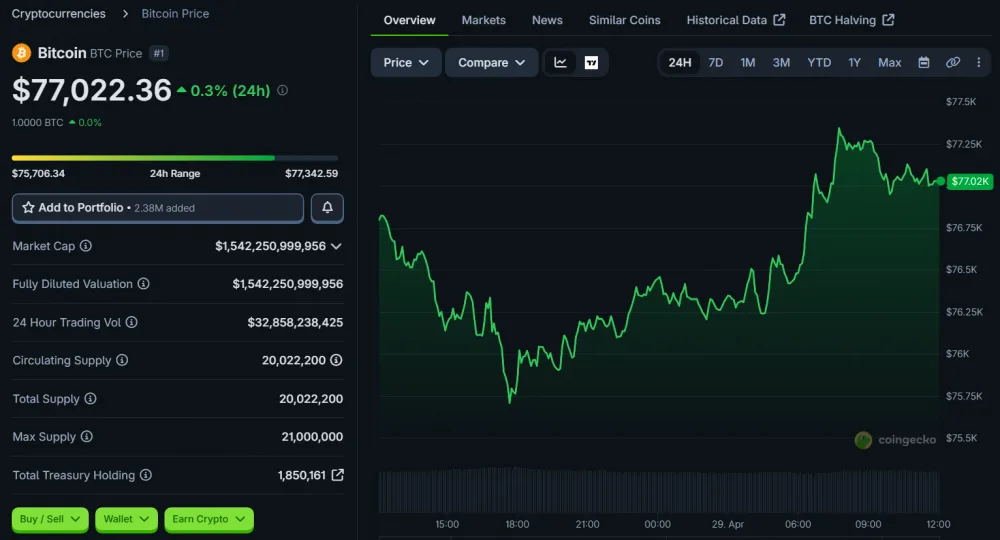Open BTC Halving external tab
Viewport: 1000px width, 540px height.
click(x=851, y=20)
